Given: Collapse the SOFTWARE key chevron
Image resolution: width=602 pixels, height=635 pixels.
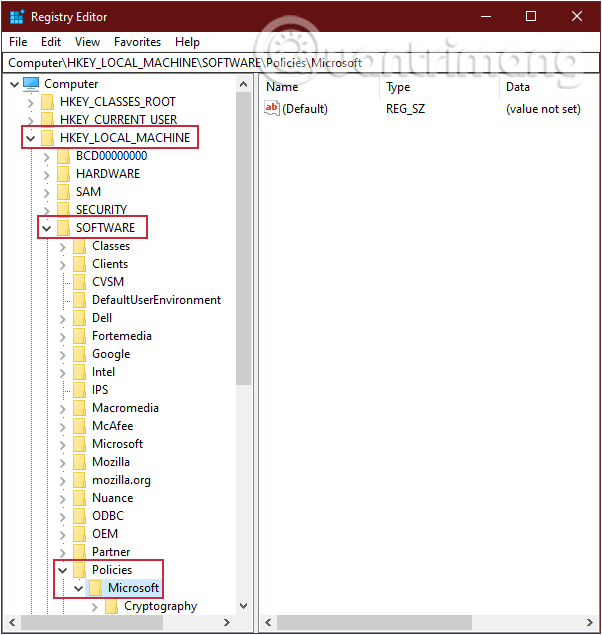Looking at the screenshot, I should (x=46, y=228).
